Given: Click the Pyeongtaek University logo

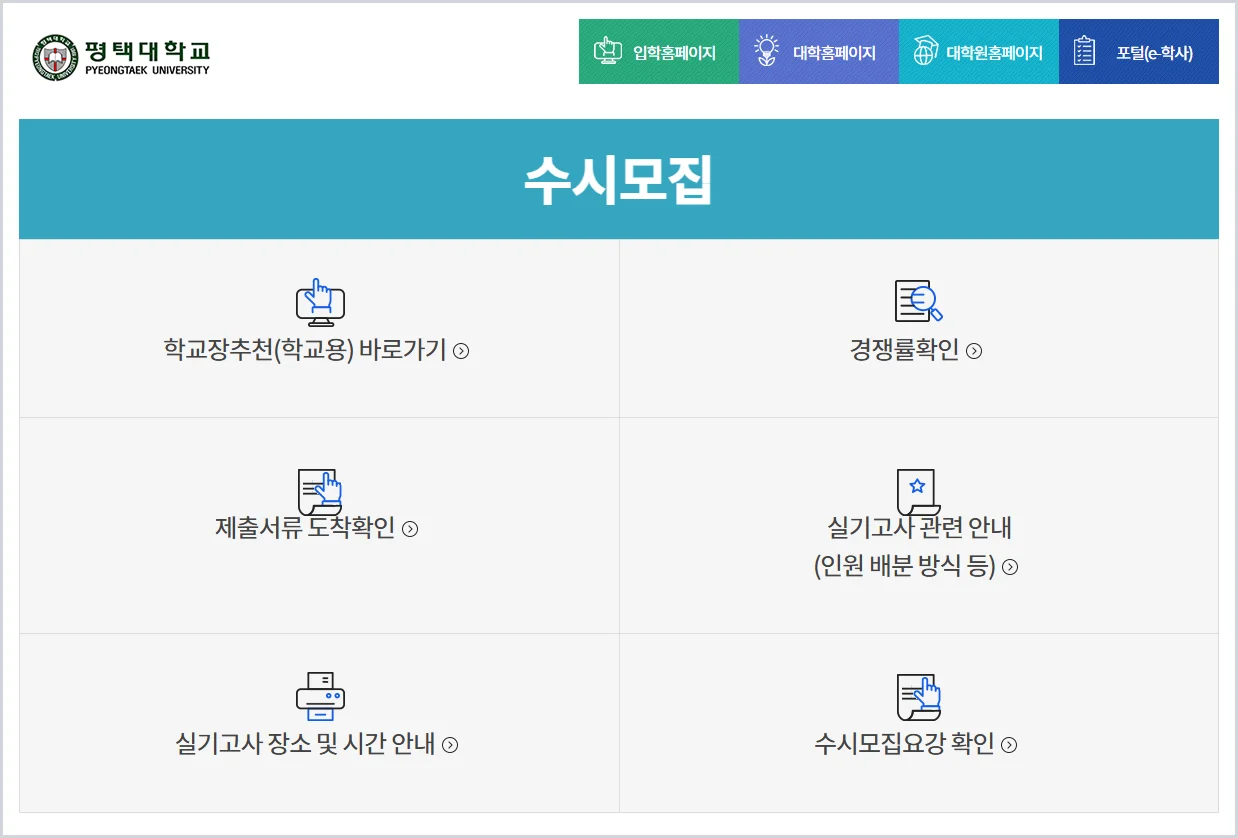Looking at the screenshot, I should click(x=120, y=57).
